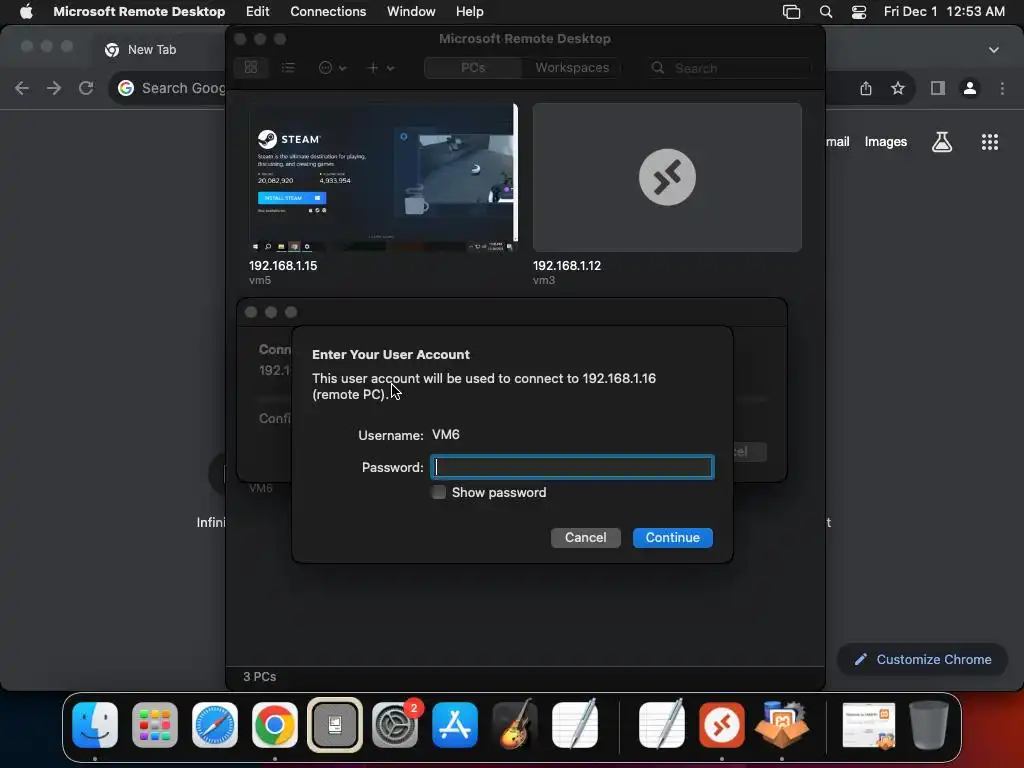Open the Connections menu
The width and height of the screenshot is (1024, 768).
coord(328,11)
